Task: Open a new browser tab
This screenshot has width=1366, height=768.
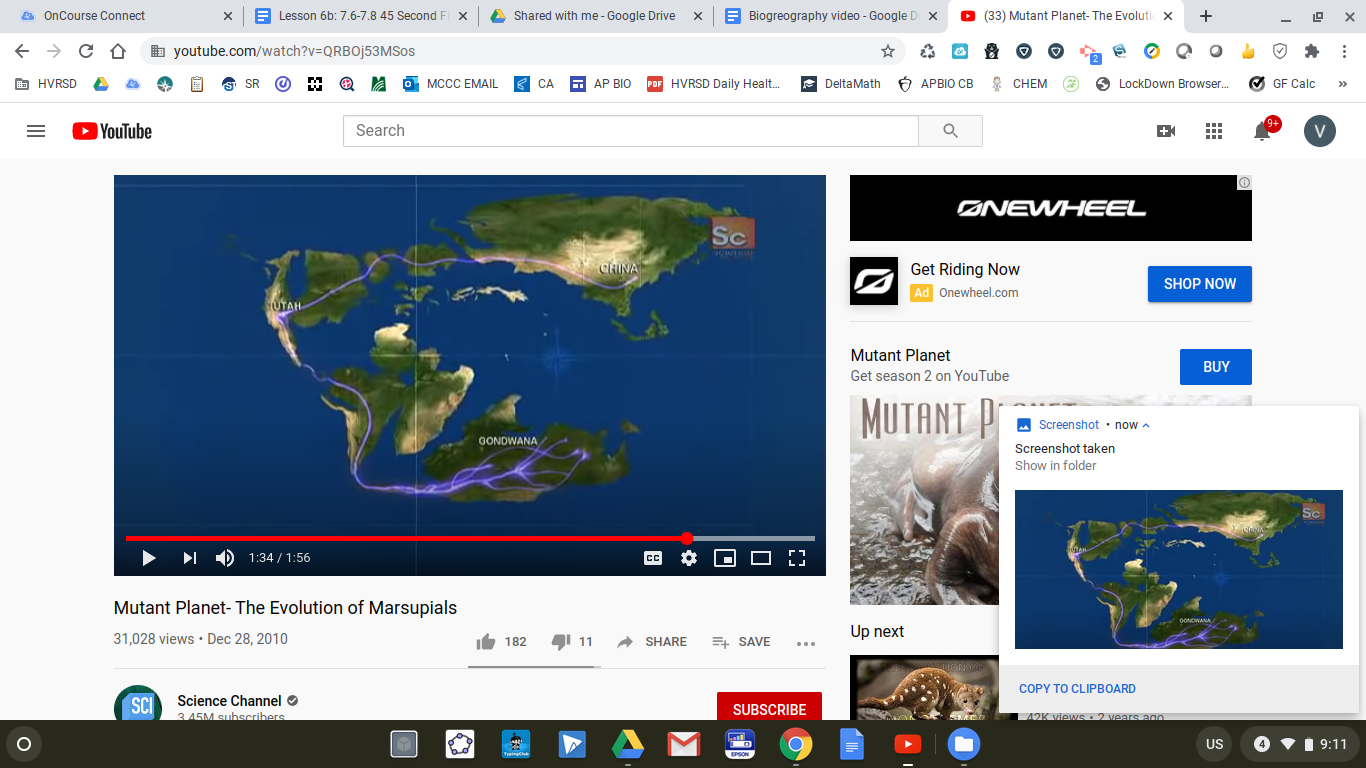Action: coord(1206,16)
